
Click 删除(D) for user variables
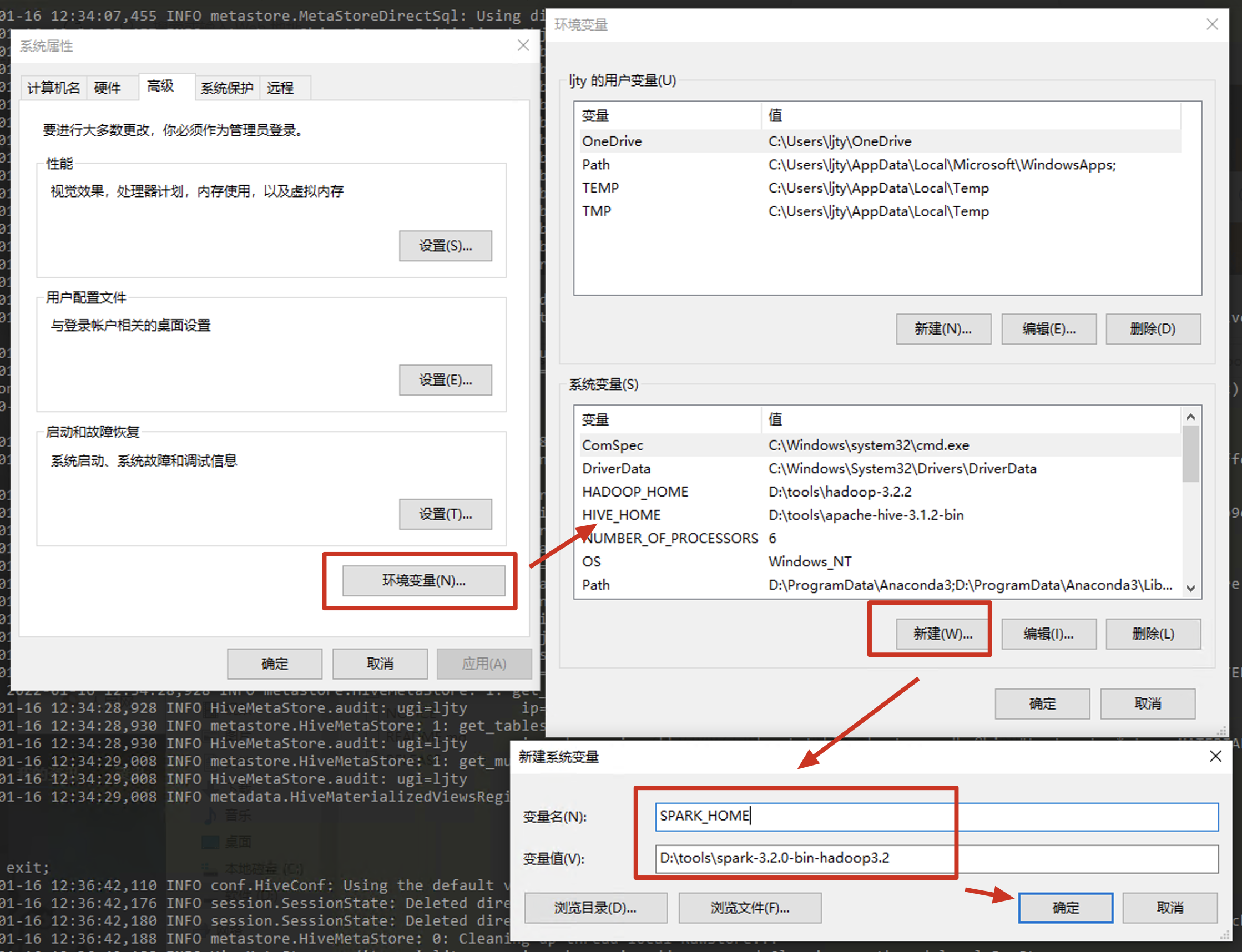pos(1154,329)
